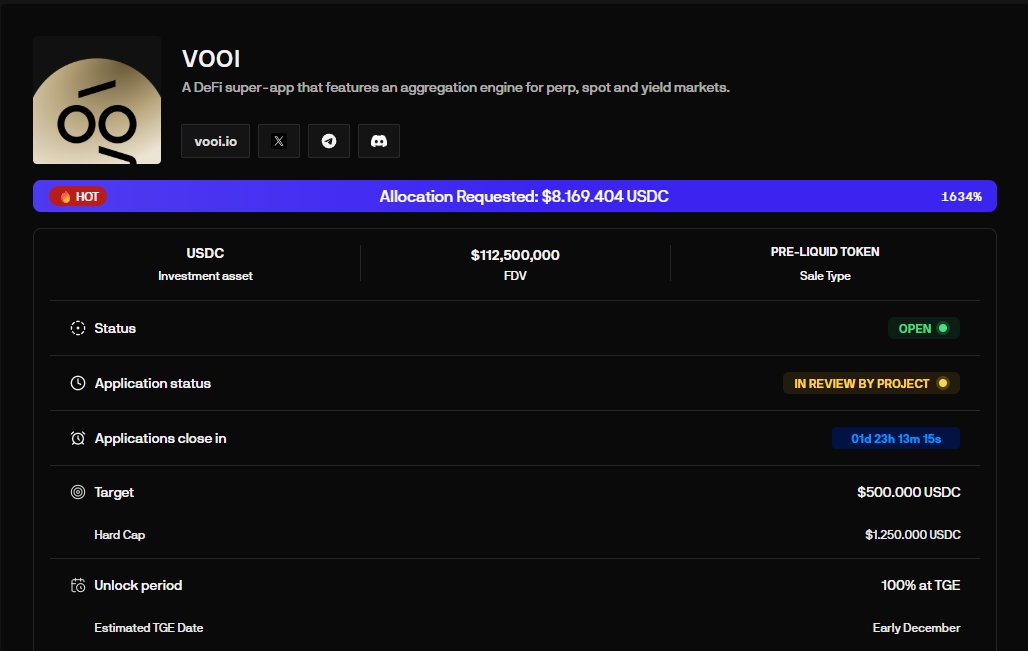Click the alarm icon beside Applications close in
This screenshot has width=1028, height=651.
78,438
